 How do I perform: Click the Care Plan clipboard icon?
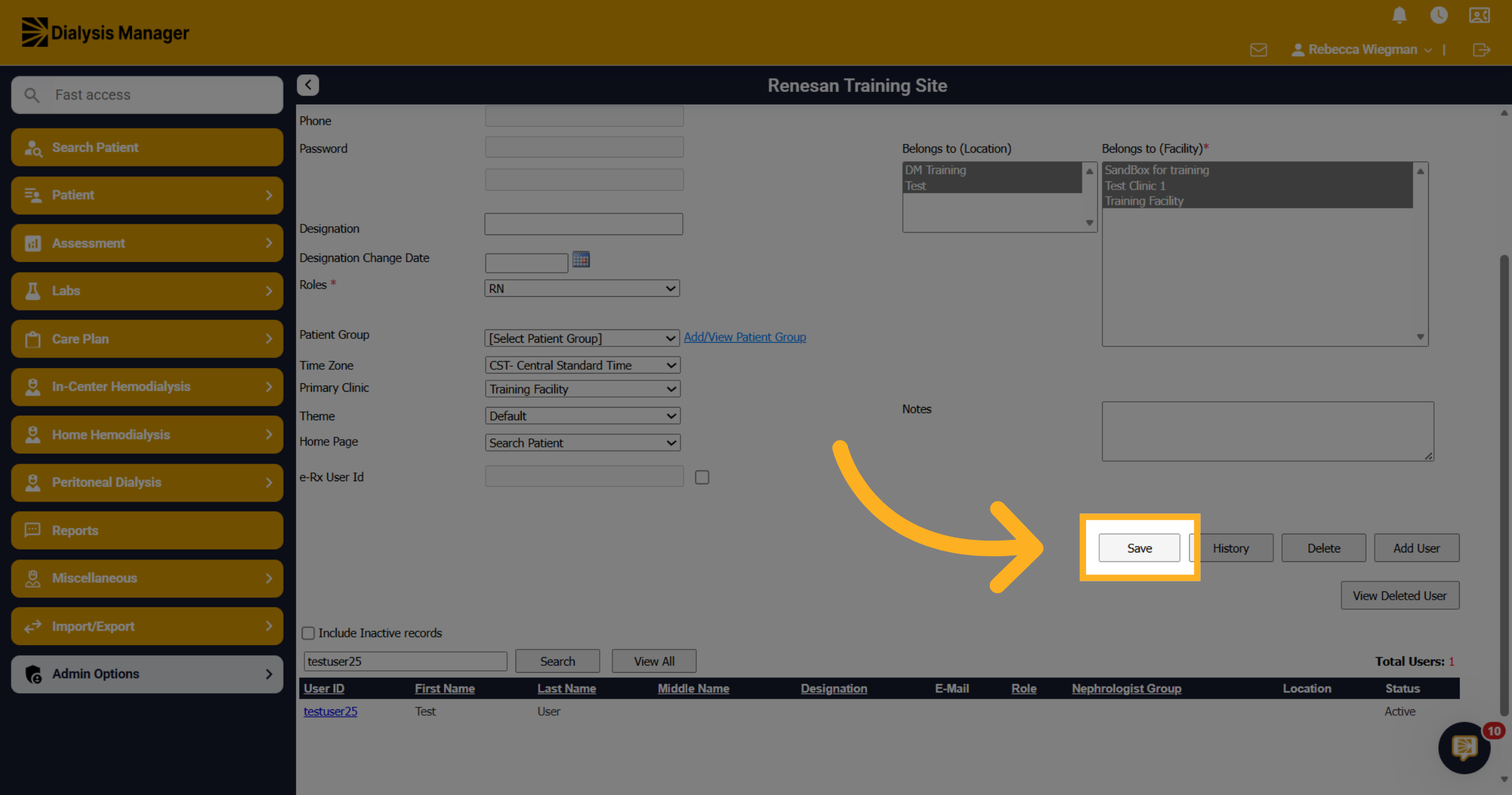pyautogui.click(x=33, y=340)
